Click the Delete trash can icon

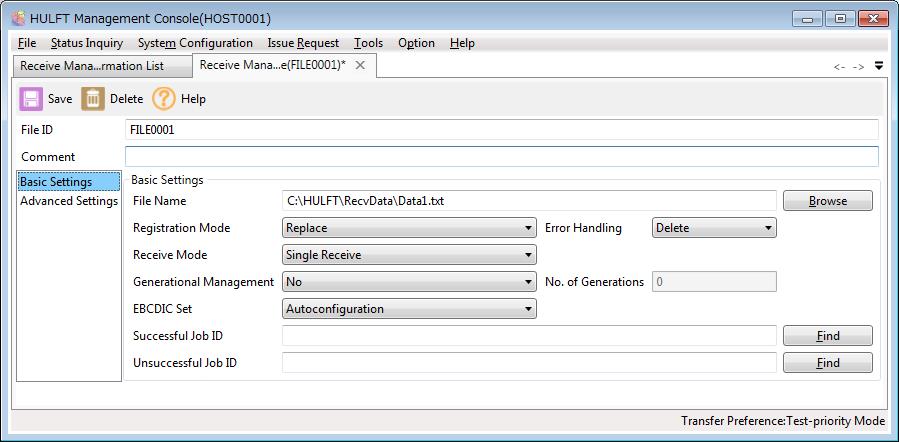coord(93,99)
